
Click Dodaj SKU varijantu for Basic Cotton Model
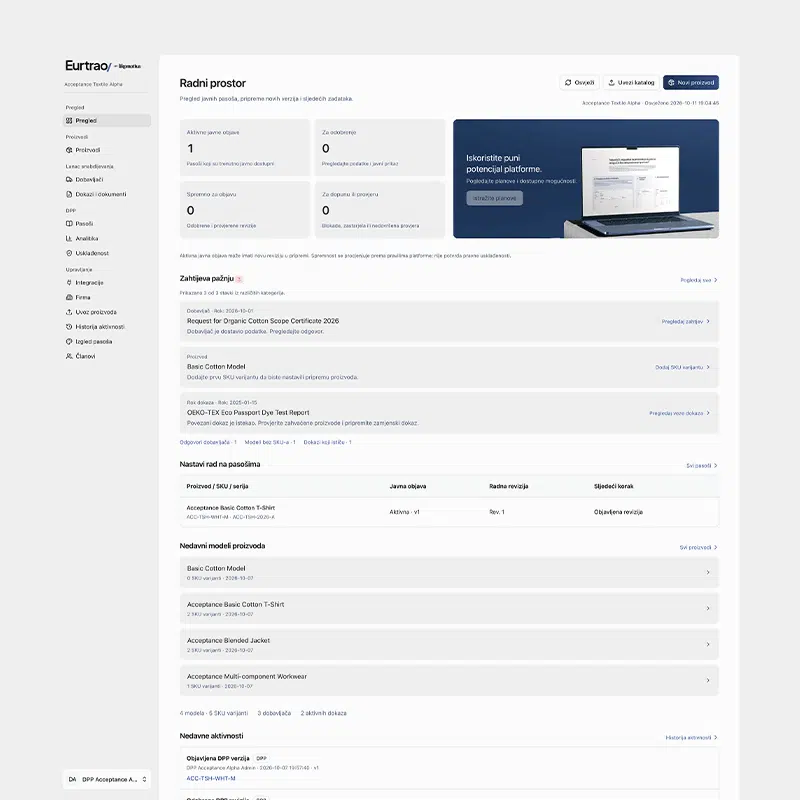[x=682, y=367]
